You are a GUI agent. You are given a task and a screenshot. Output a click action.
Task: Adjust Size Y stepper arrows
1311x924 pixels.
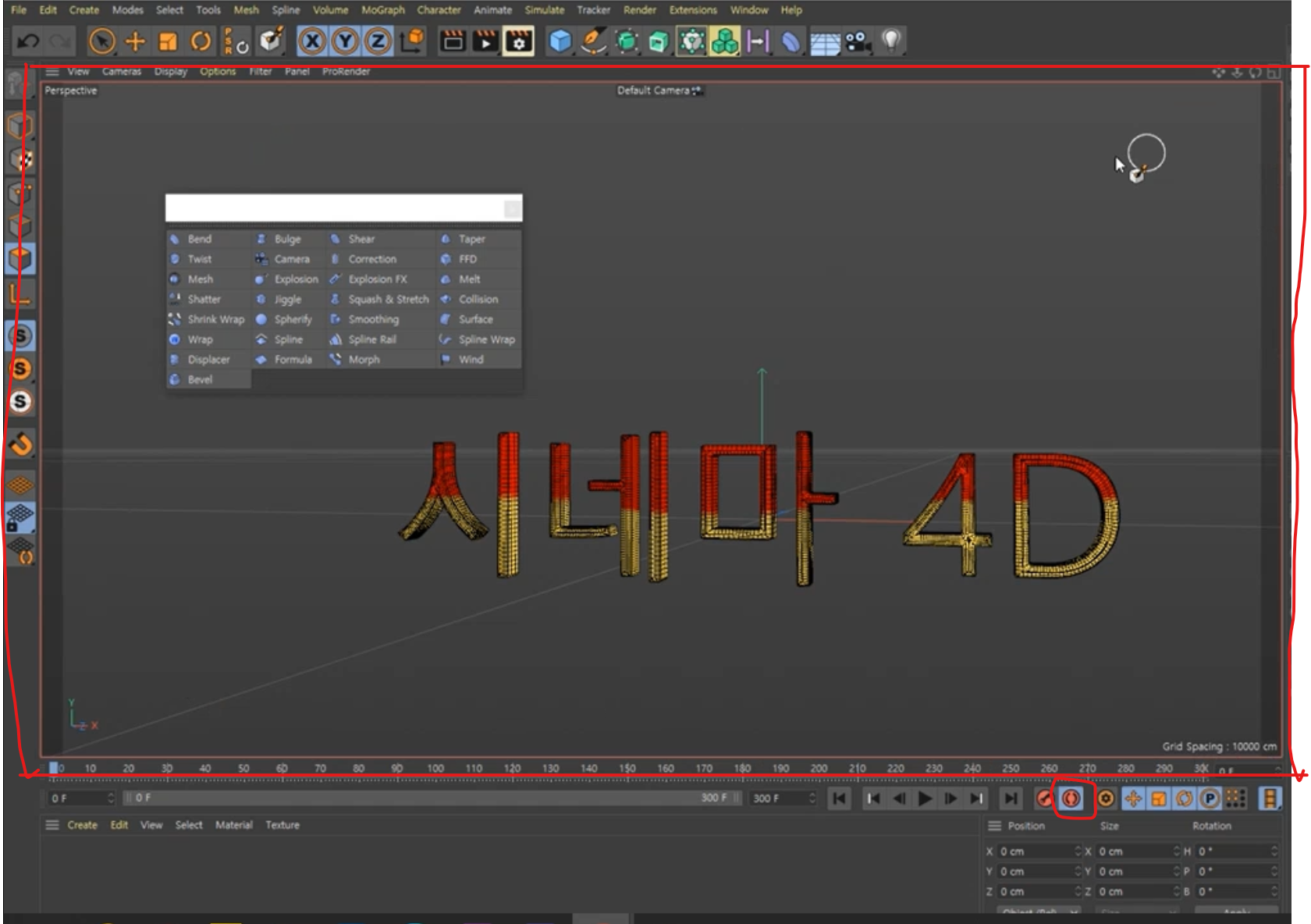pos(1176,871)
